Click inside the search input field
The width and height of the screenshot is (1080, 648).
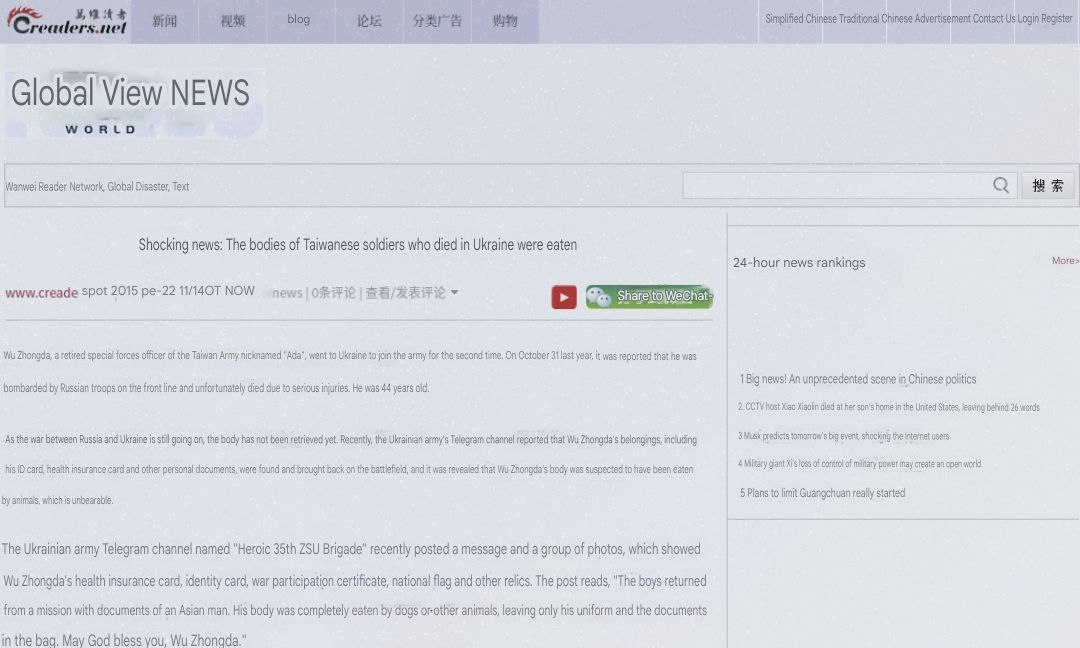tap(835, 185)
